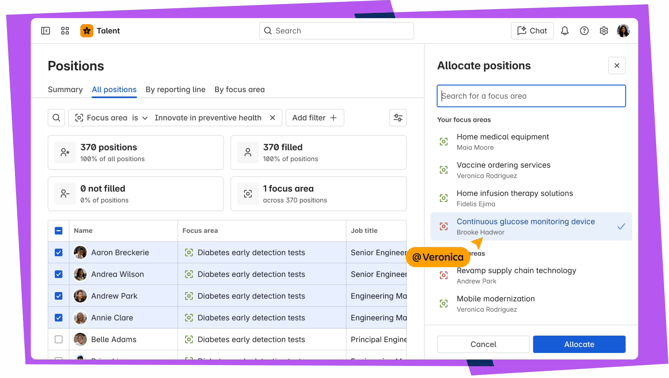Remove the Innovate in preventive health filter
This screenshot has height=378, width=669.
(x=273, y=118)
